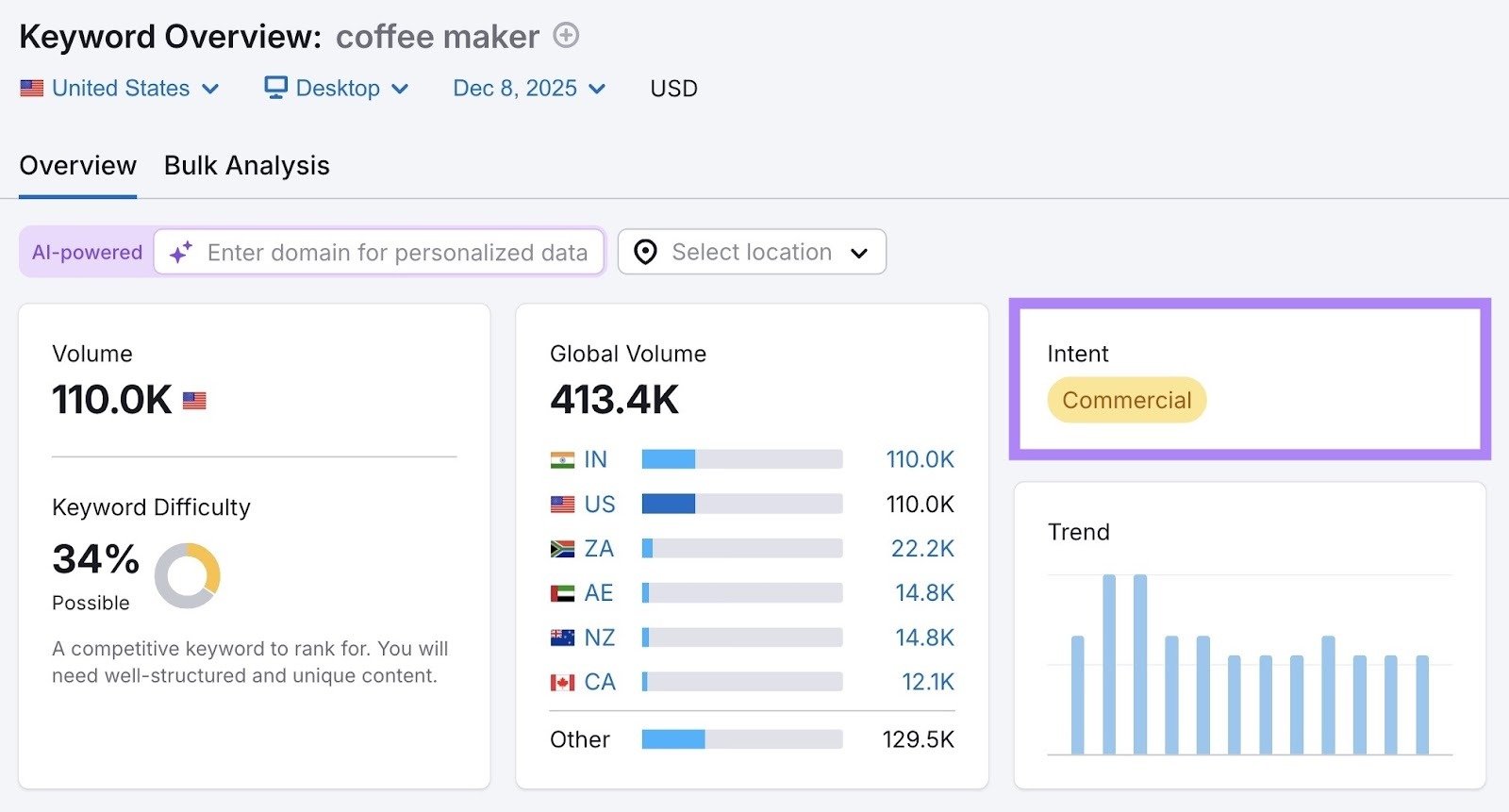Click the 413.4K global volume figure
Viewport: 1509px width, 812px height.
(614, 400)
